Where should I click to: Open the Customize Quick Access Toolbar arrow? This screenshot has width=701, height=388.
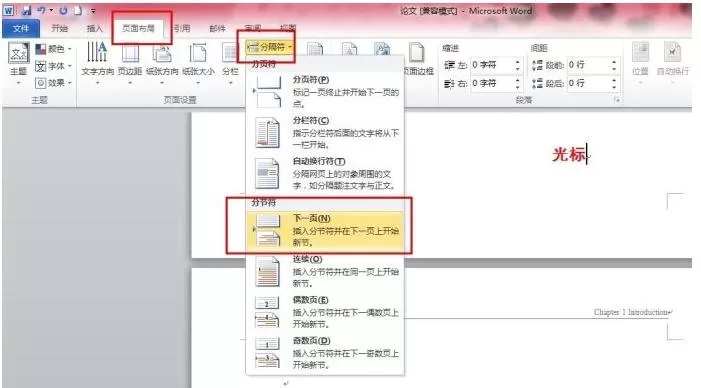(x=93, y=11)
